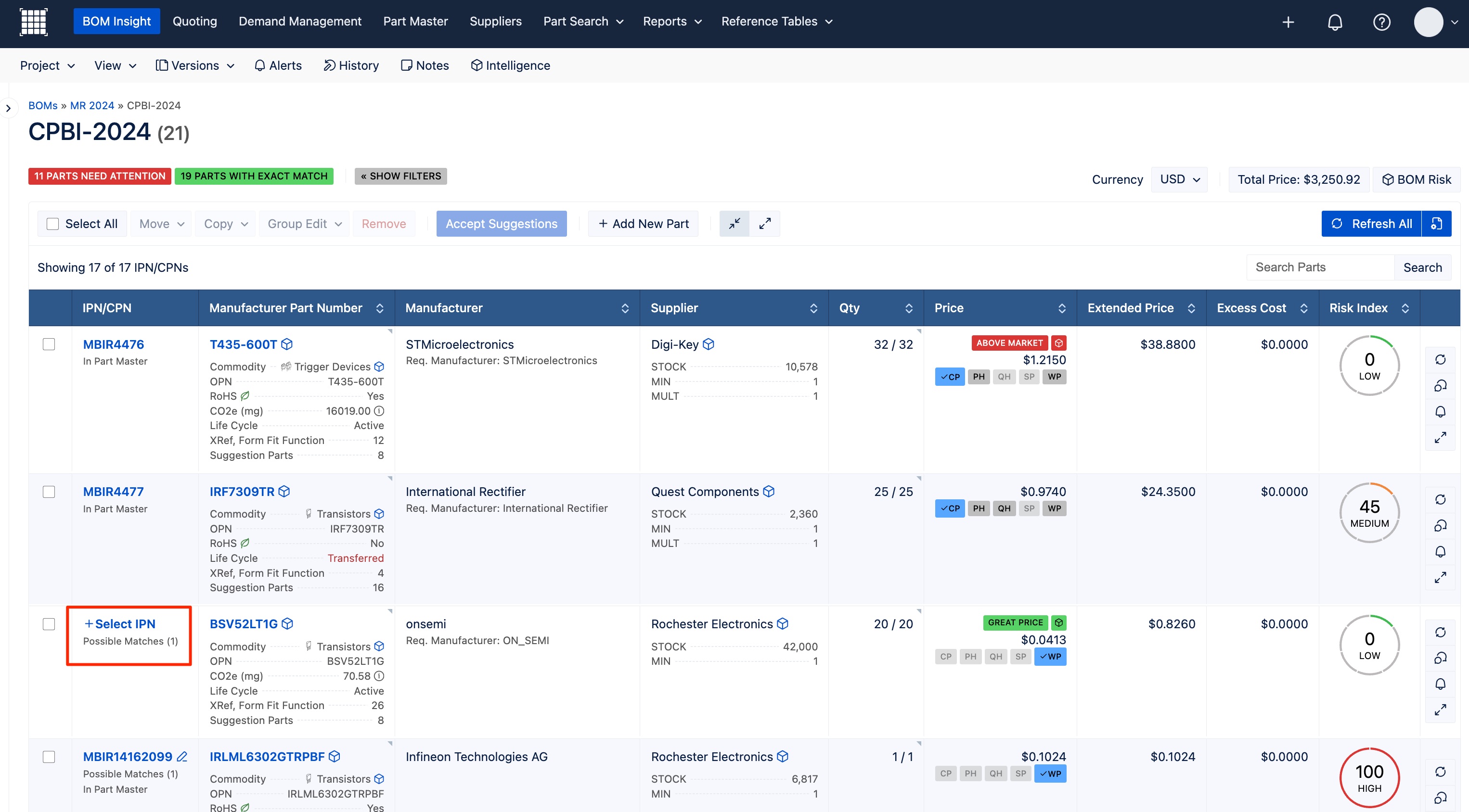Check the MBIR4476 row checkbox

(49, 344)
